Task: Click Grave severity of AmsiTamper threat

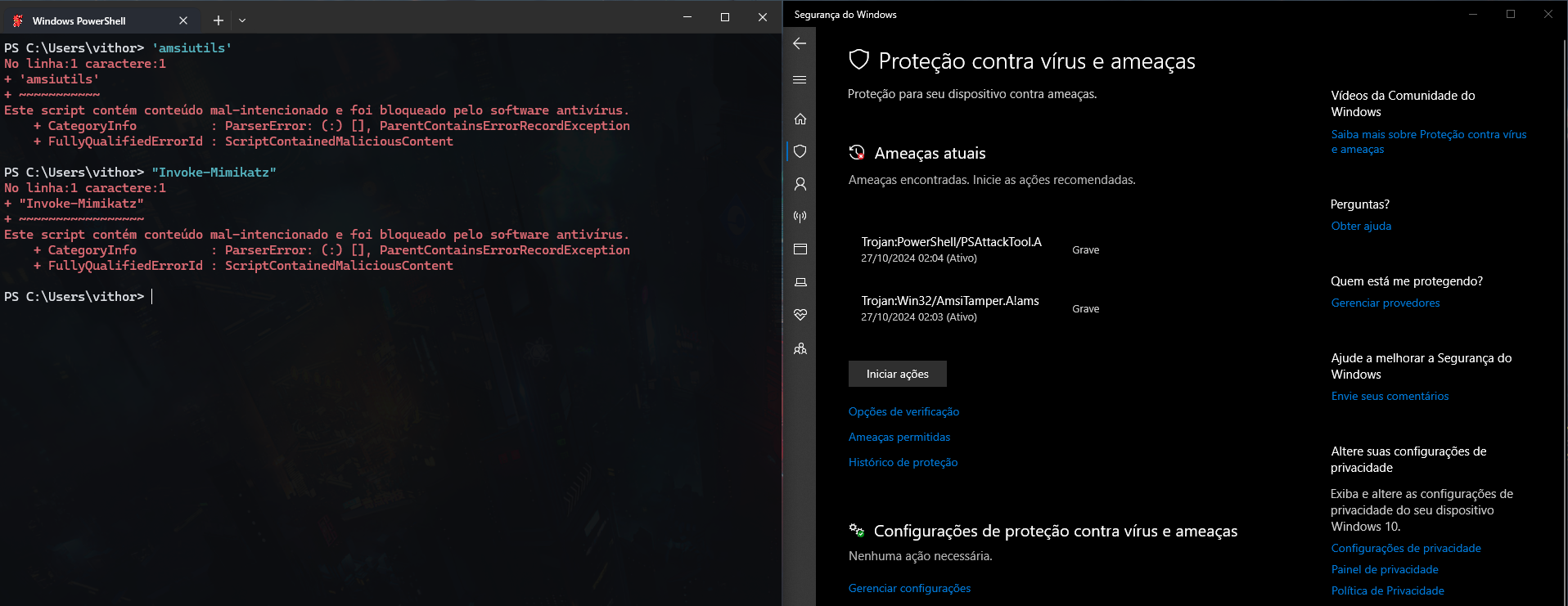Action: (1085, 309)
